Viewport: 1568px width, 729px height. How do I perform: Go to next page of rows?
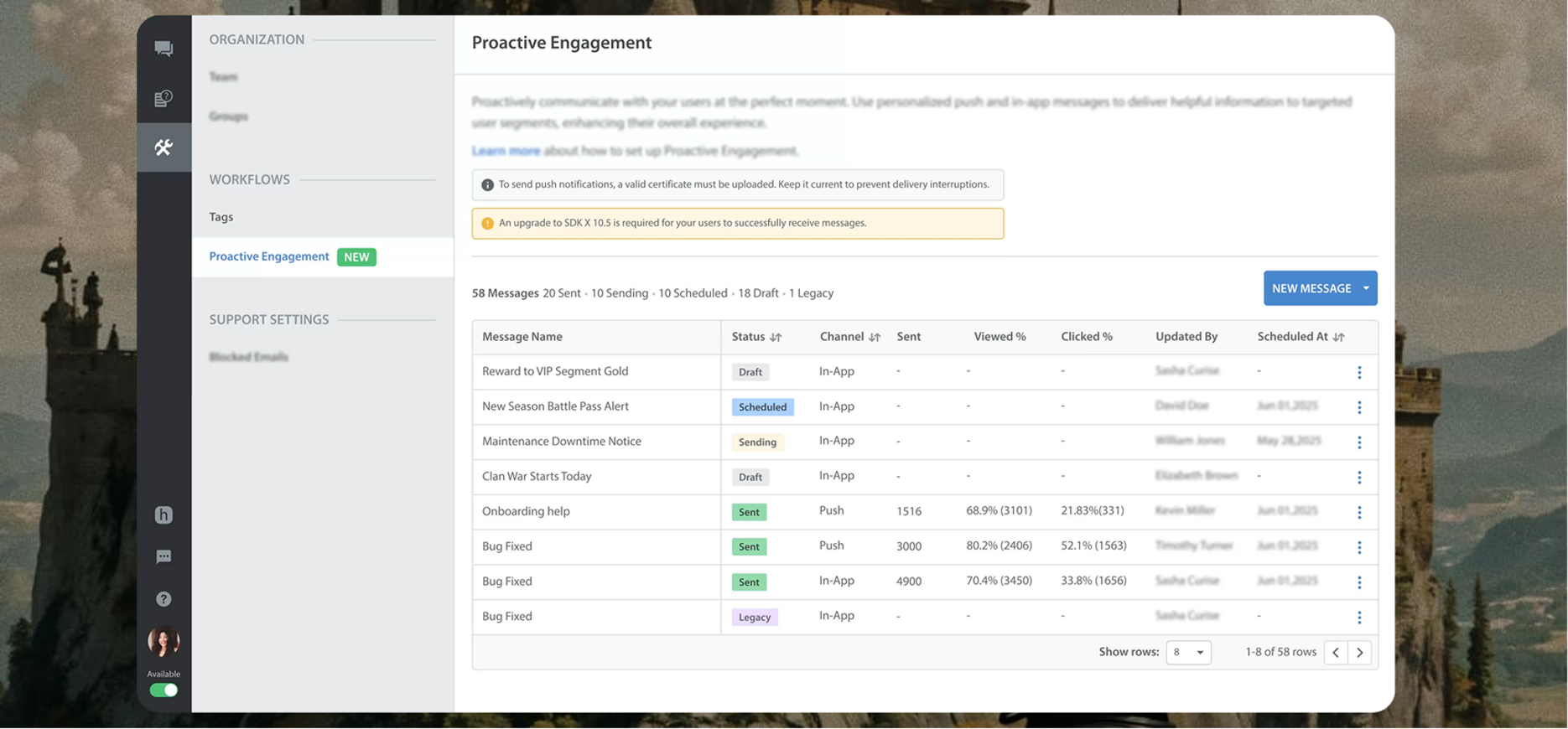1359,652
